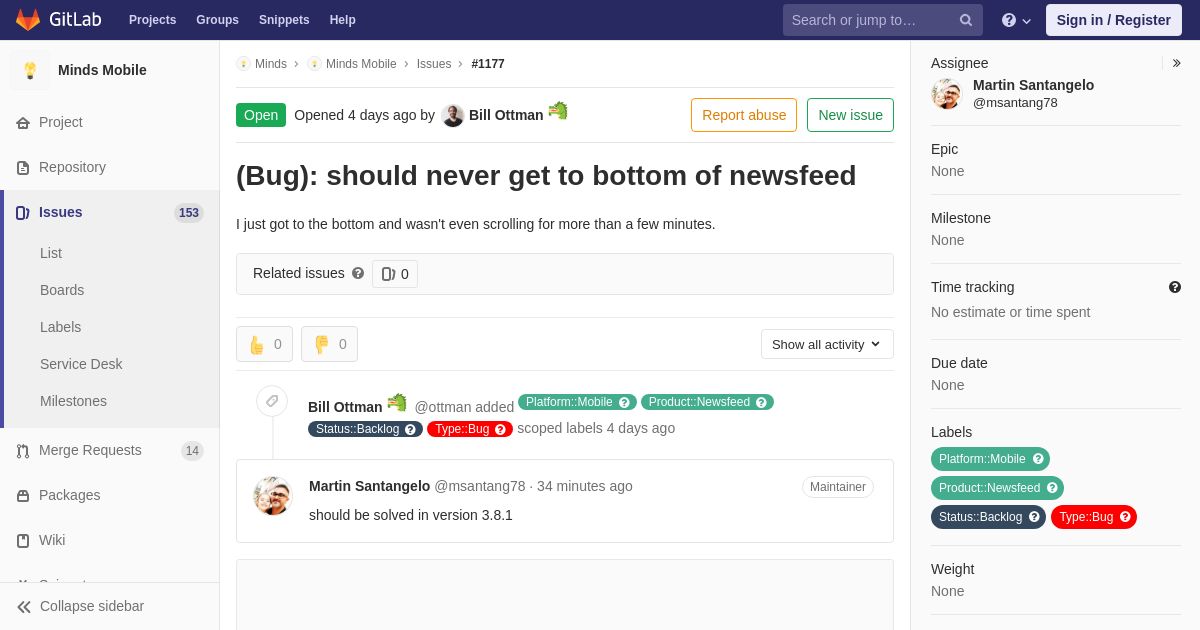Collapse the right sidebar with double arrow
The width and height of the screenshot is (1200, 630).
(x=1176, y=63)
